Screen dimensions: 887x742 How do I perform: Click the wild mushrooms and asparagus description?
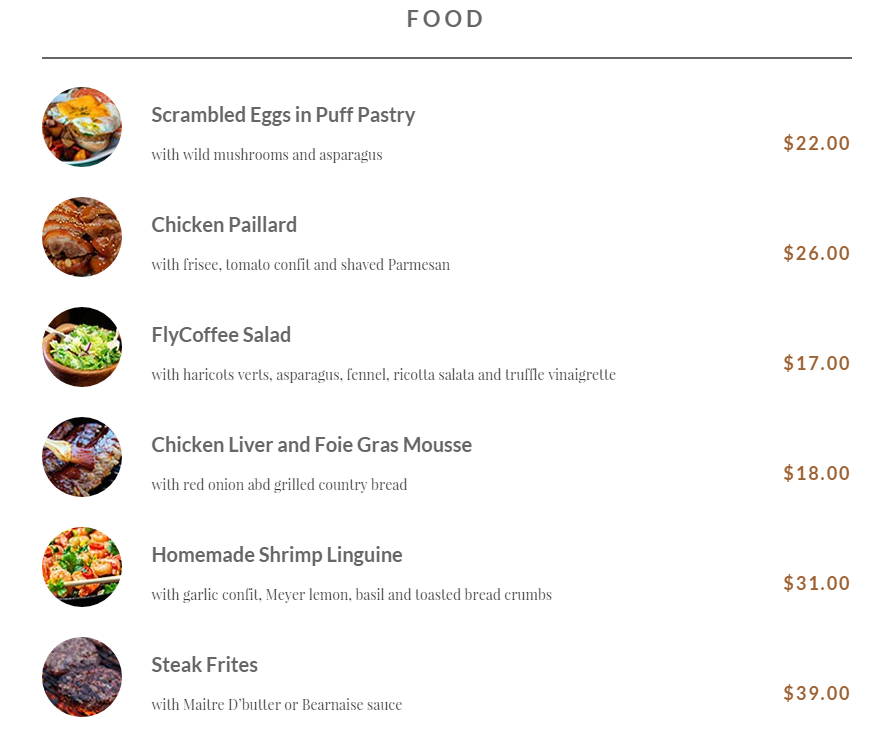coord(267,155)
